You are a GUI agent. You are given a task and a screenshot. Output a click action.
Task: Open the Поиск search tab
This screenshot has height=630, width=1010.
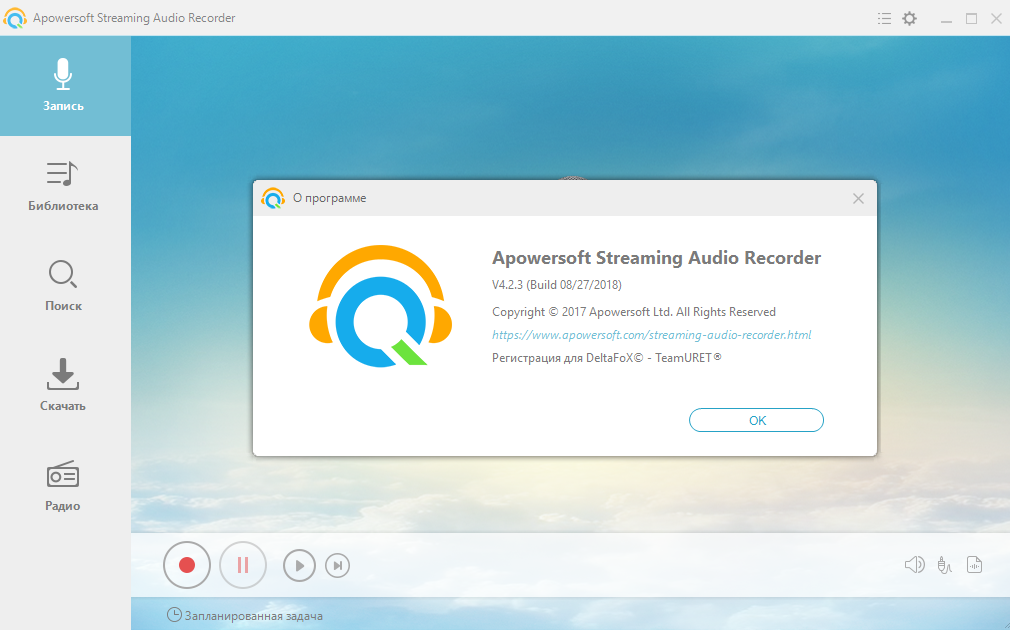[x=63, y=286]
